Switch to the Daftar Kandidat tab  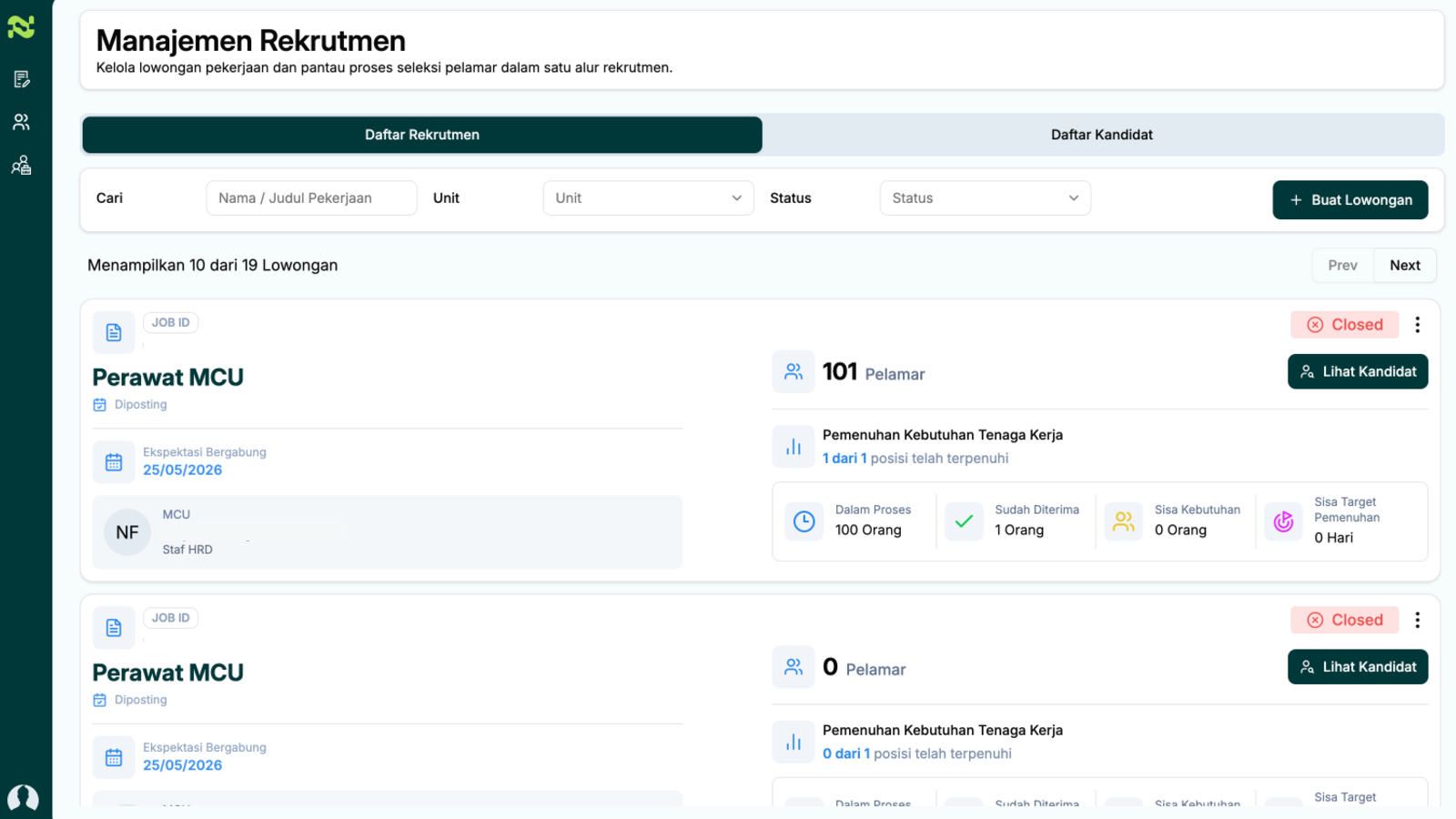tap(1102, 135)
